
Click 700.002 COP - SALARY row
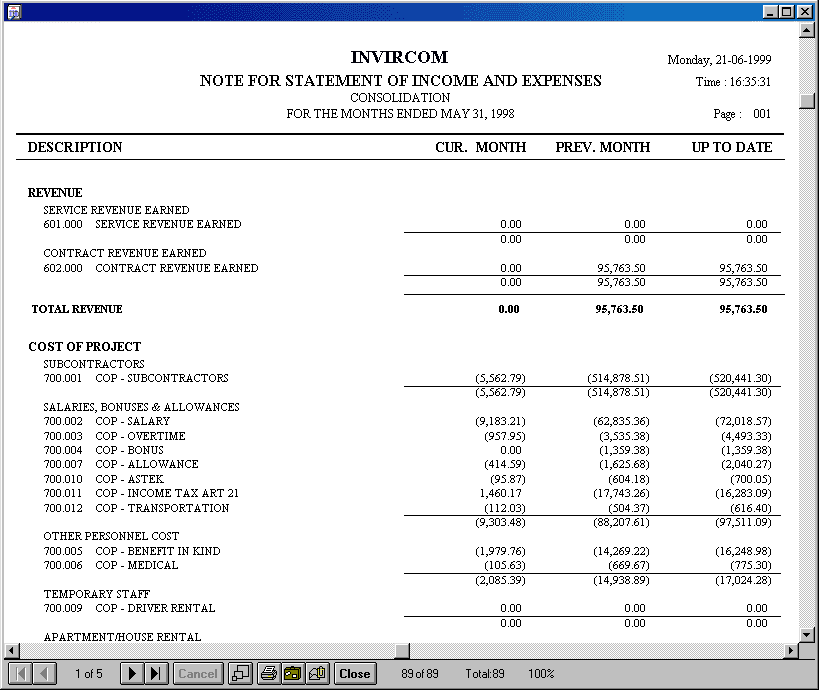coord(407,421)
